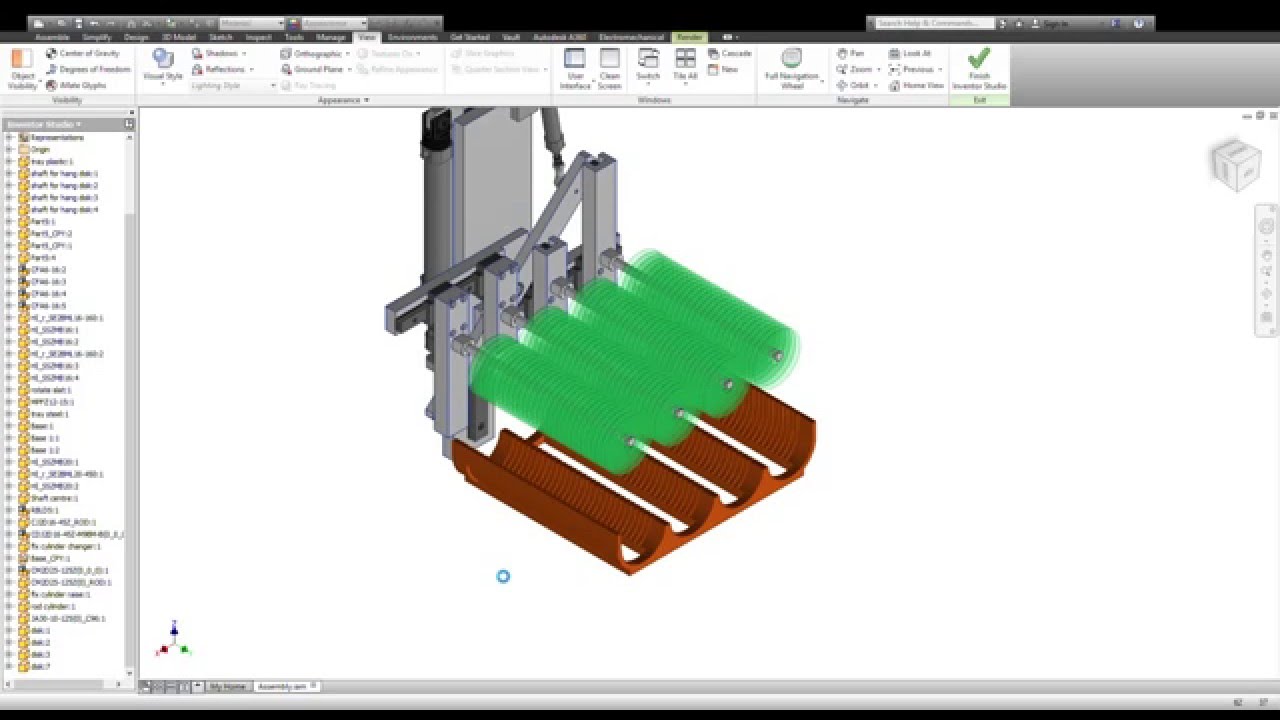The height and width of the screenshot is (720, 1280).
Task: Open the Inspect ribbon tab
Action: (258, 37)
